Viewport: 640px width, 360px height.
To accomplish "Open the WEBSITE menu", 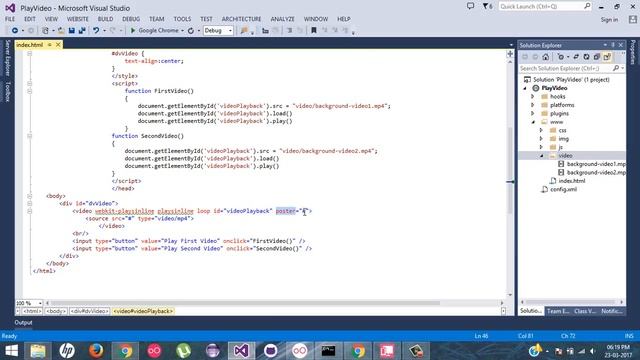I will coord(78,19).
